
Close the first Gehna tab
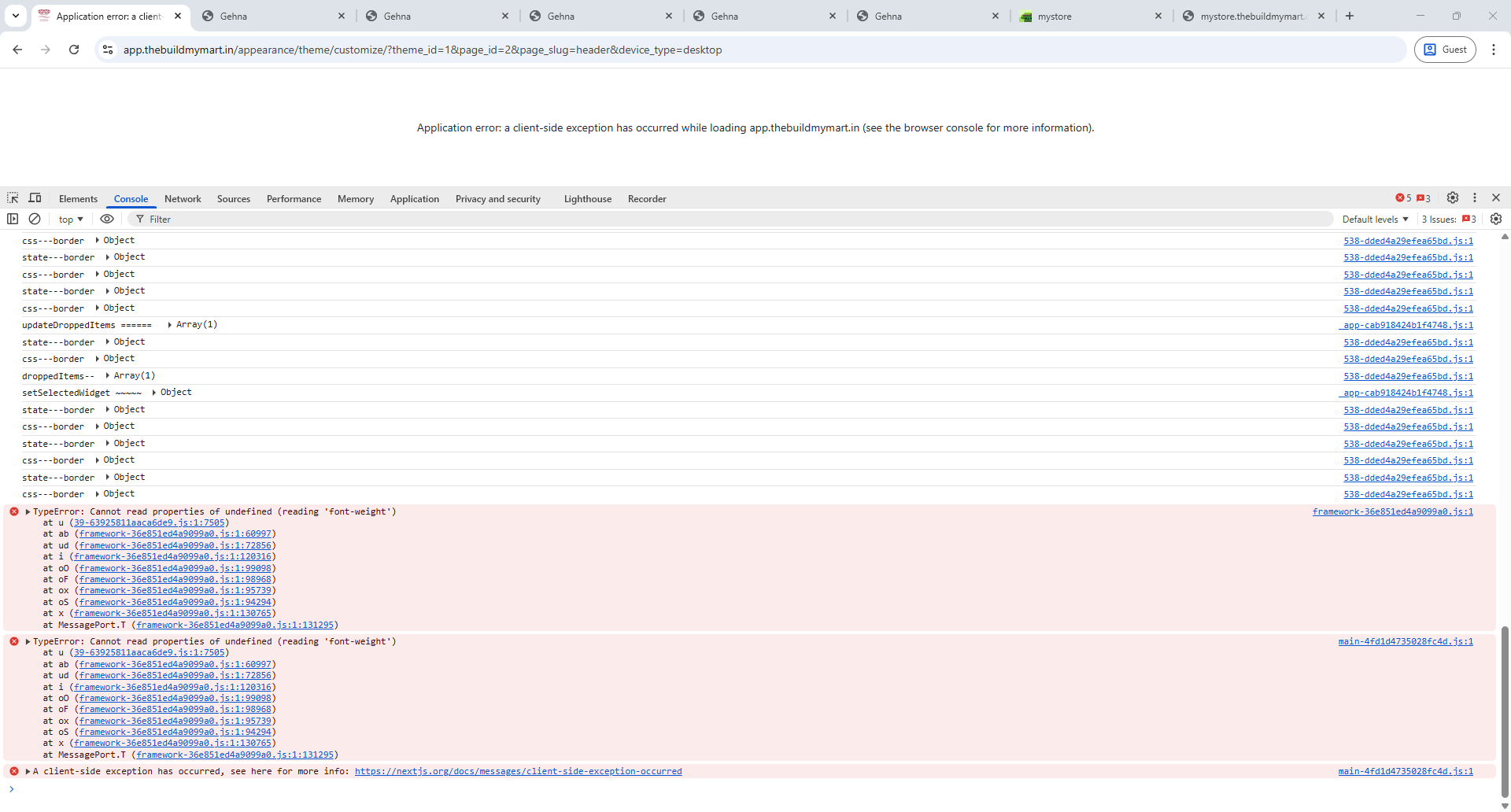pos(342,16)
